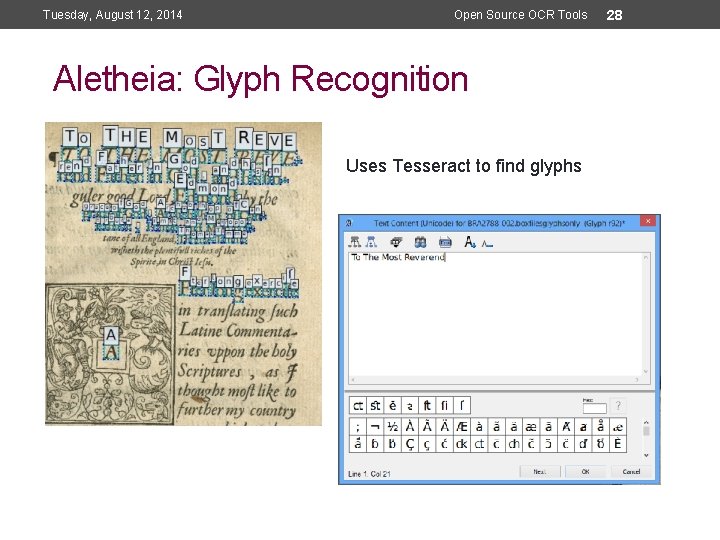Click the character grid scrollbar down arrow

click(x=646, y=455)
